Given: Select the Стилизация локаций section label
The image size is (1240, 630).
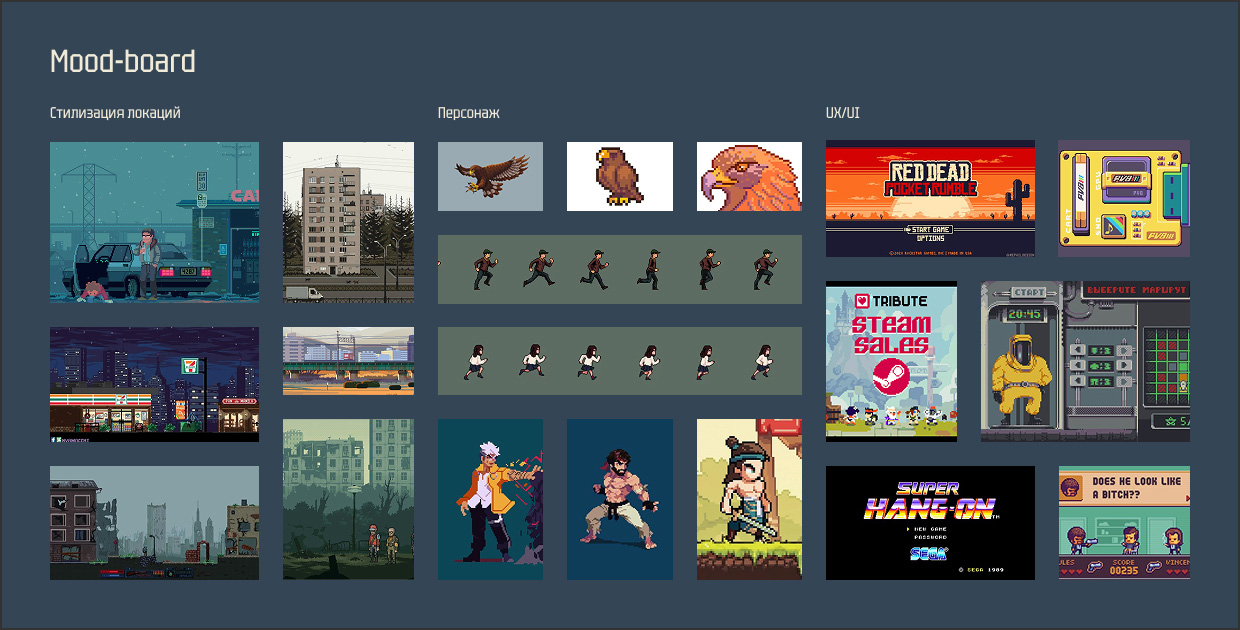Looking at the screenshot, I should pos(115,113).
